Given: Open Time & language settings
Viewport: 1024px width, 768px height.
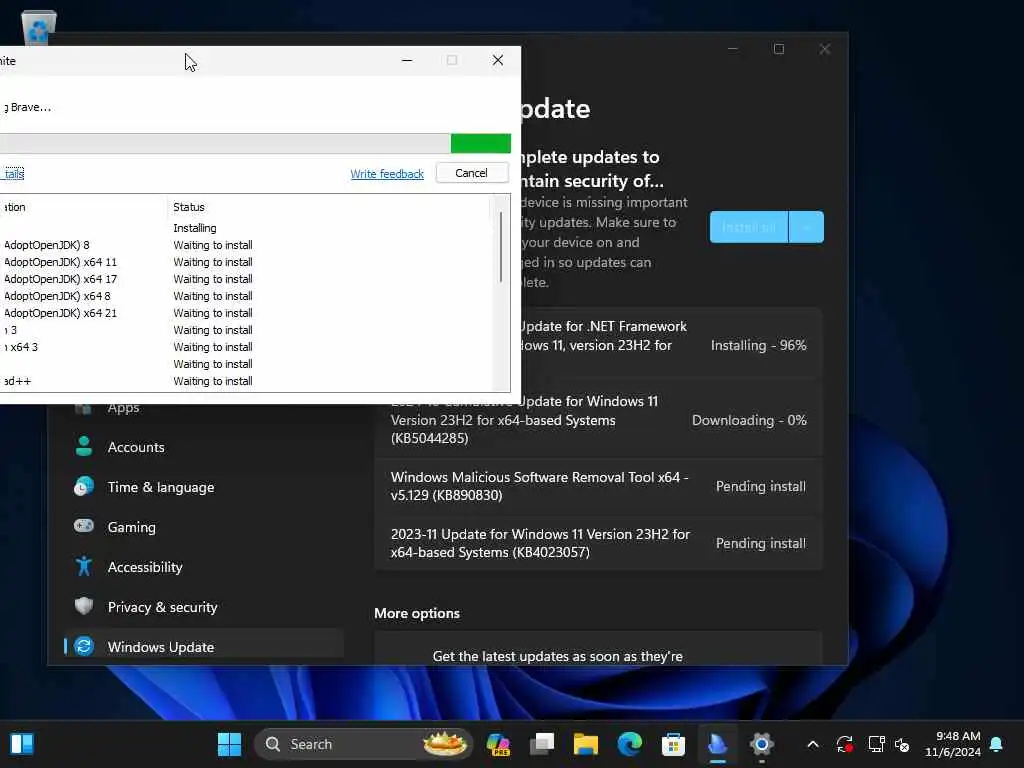Looking at the screenshot, I should point(204,487).
